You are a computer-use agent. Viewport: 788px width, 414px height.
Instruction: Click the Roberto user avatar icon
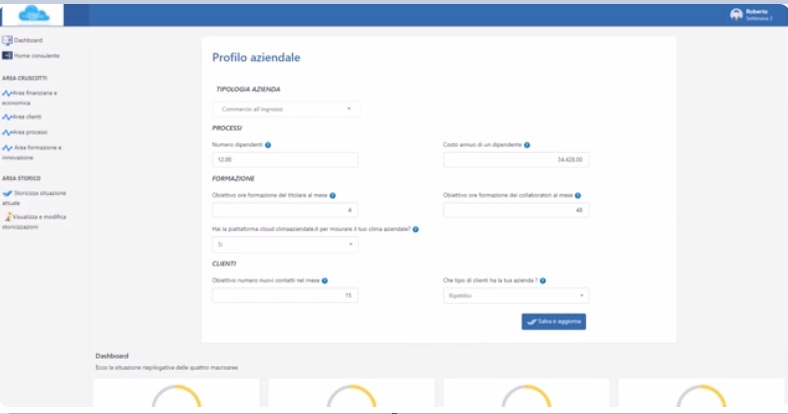coord(737,14)
